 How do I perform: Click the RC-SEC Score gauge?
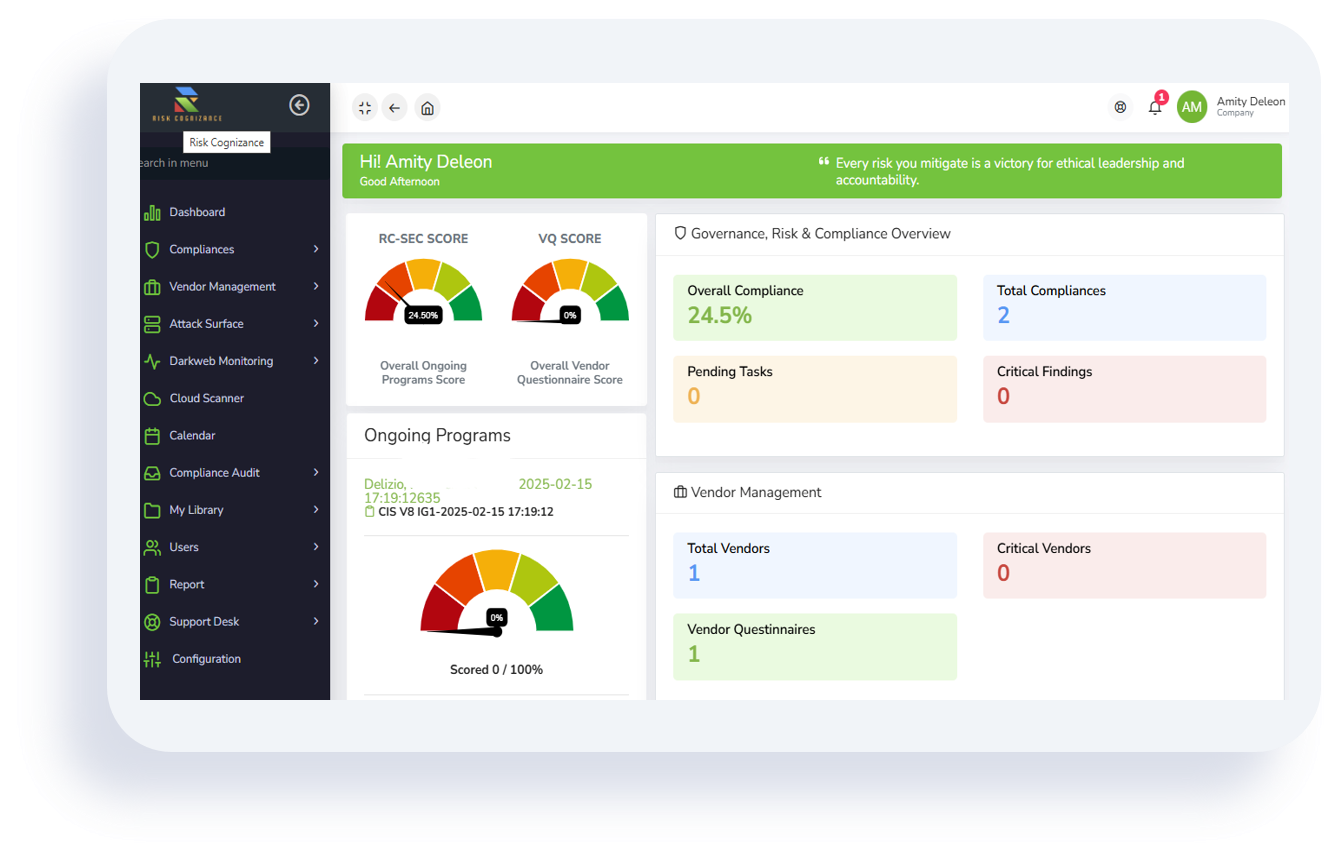[423, 292]
